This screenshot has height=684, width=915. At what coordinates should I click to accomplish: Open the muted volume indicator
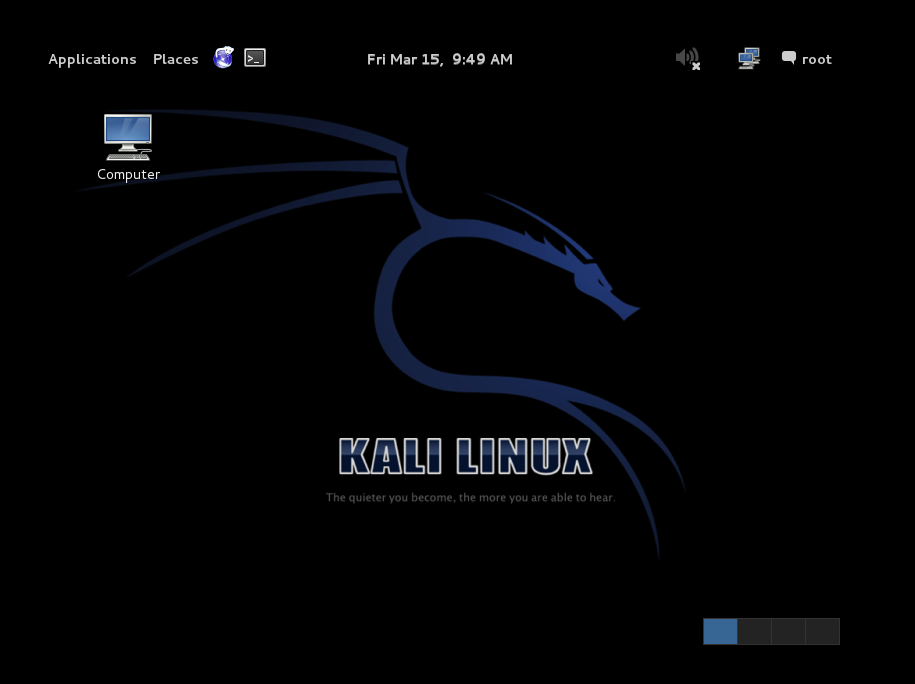[x=688, y=58]
